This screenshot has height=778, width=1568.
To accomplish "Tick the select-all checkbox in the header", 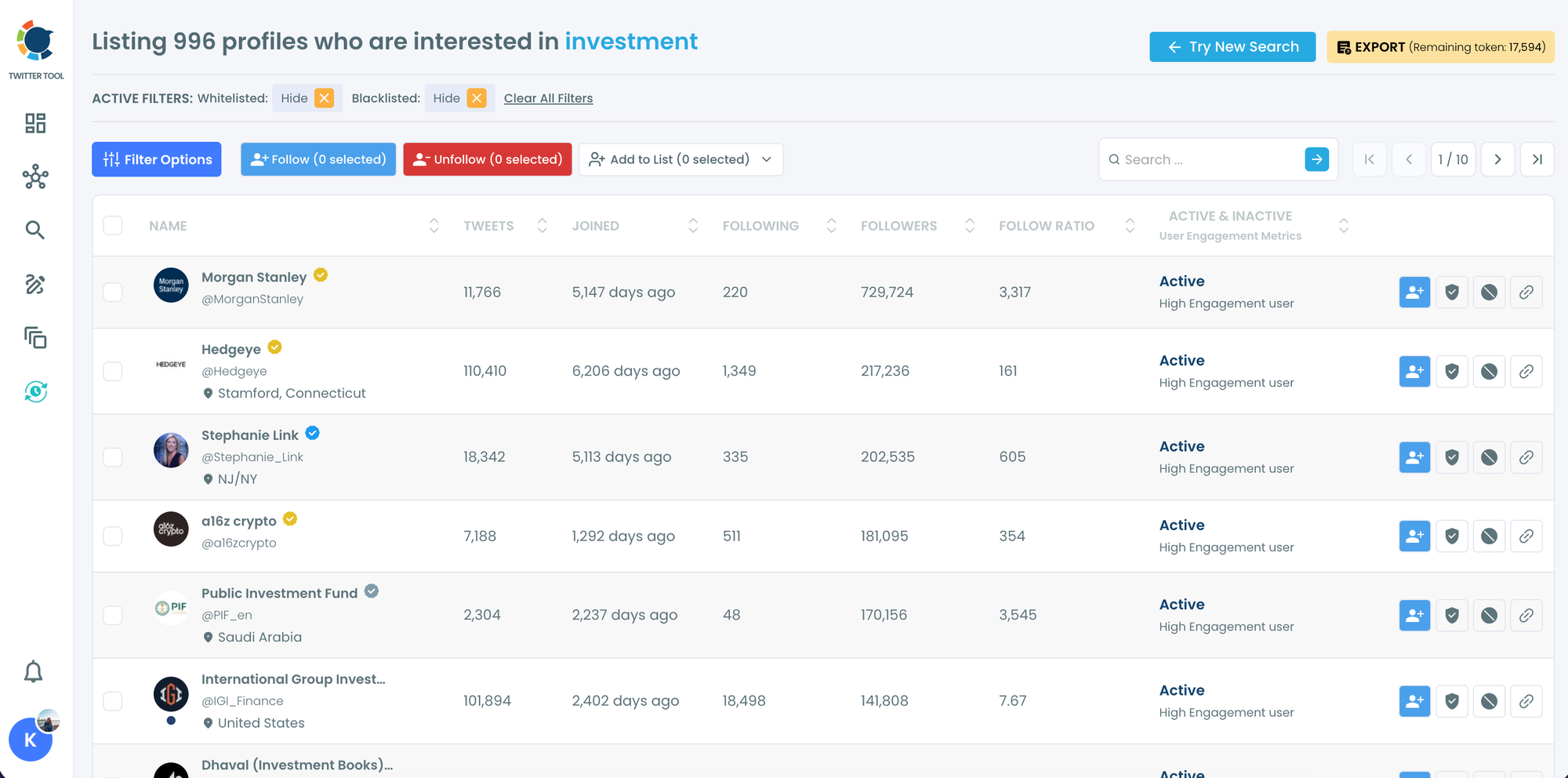I will (113, 226).
